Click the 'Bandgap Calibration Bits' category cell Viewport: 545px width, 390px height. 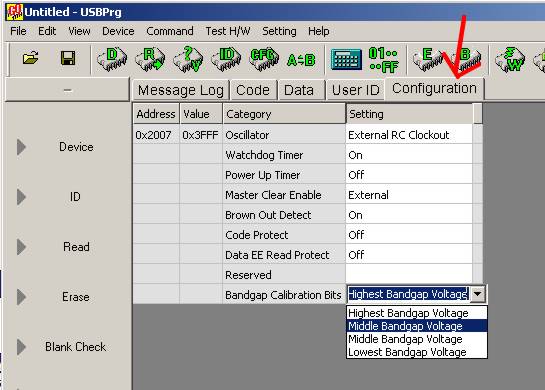point(284,295)
